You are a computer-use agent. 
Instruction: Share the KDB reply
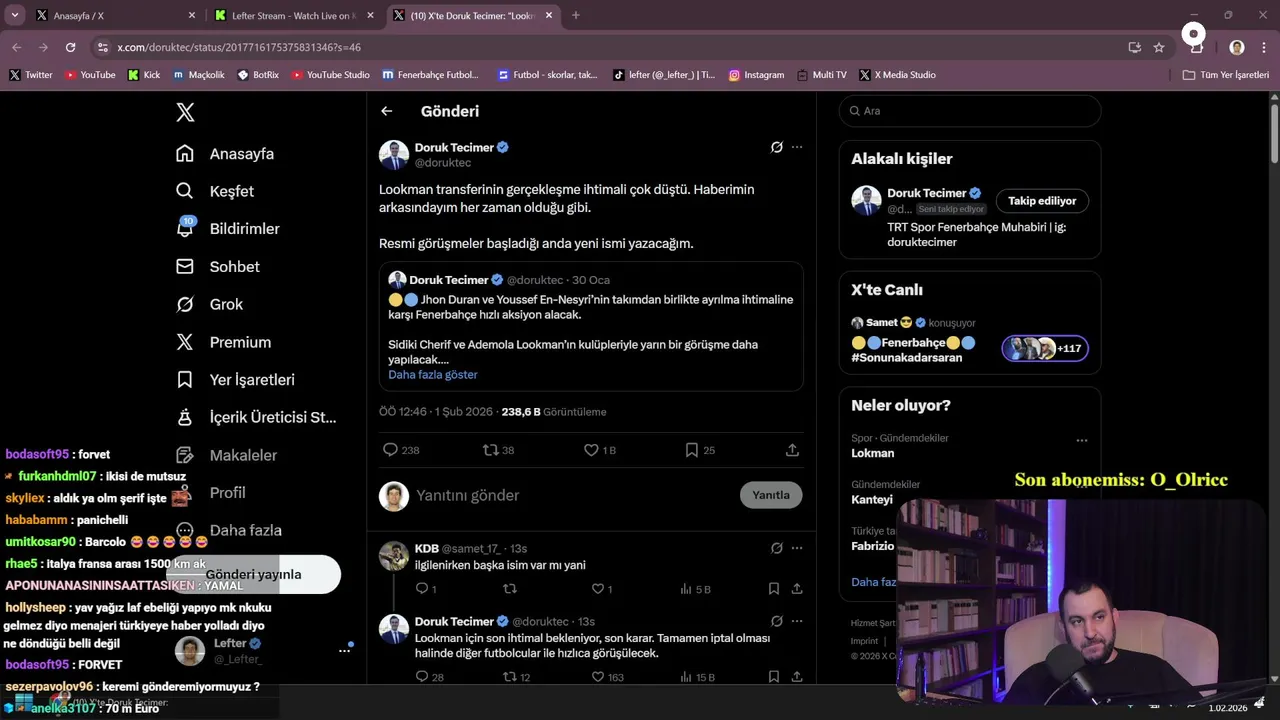[x=797, y=589]
